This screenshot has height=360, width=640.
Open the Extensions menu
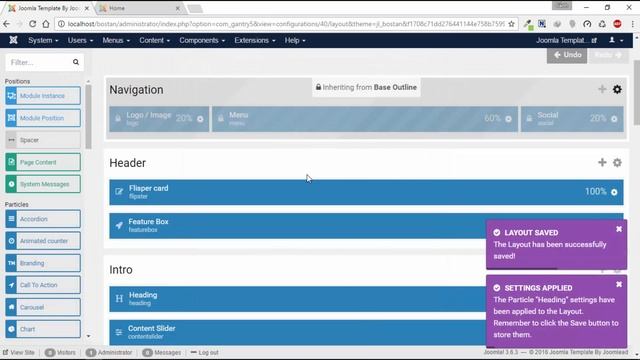(x=255, y=40)
